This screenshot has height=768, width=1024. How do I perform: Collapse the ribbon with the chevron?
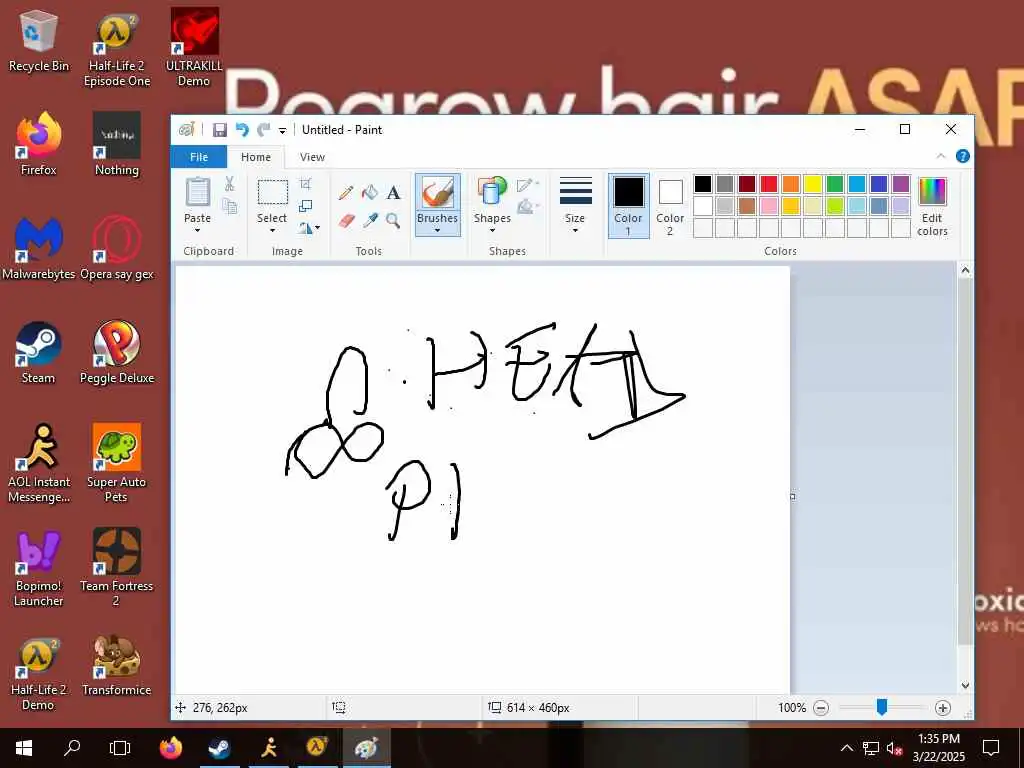(941, 156)
